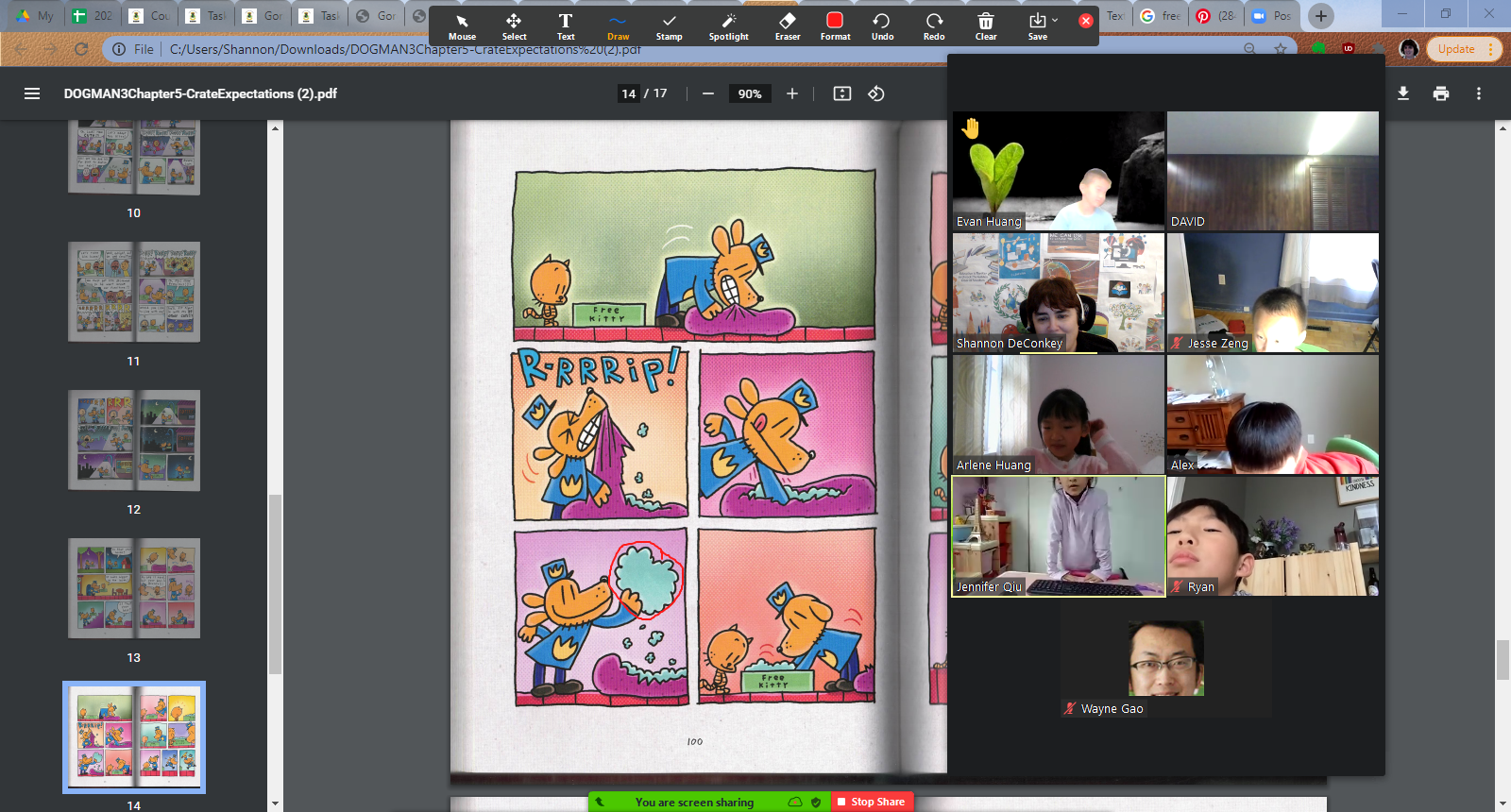Open the Stamp annotation tool
This screenshot has height=812, width=1511.
[x=670, y=26]
